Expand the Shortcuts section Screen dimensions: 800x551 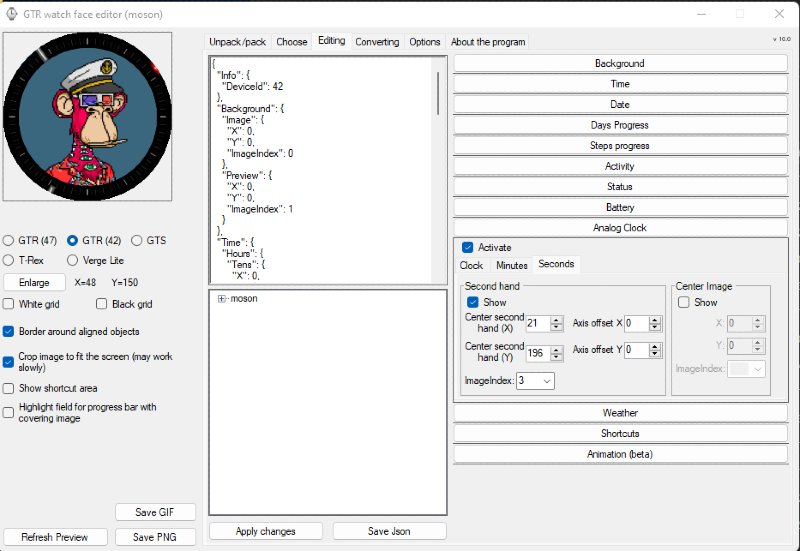(x=620, y=433)
